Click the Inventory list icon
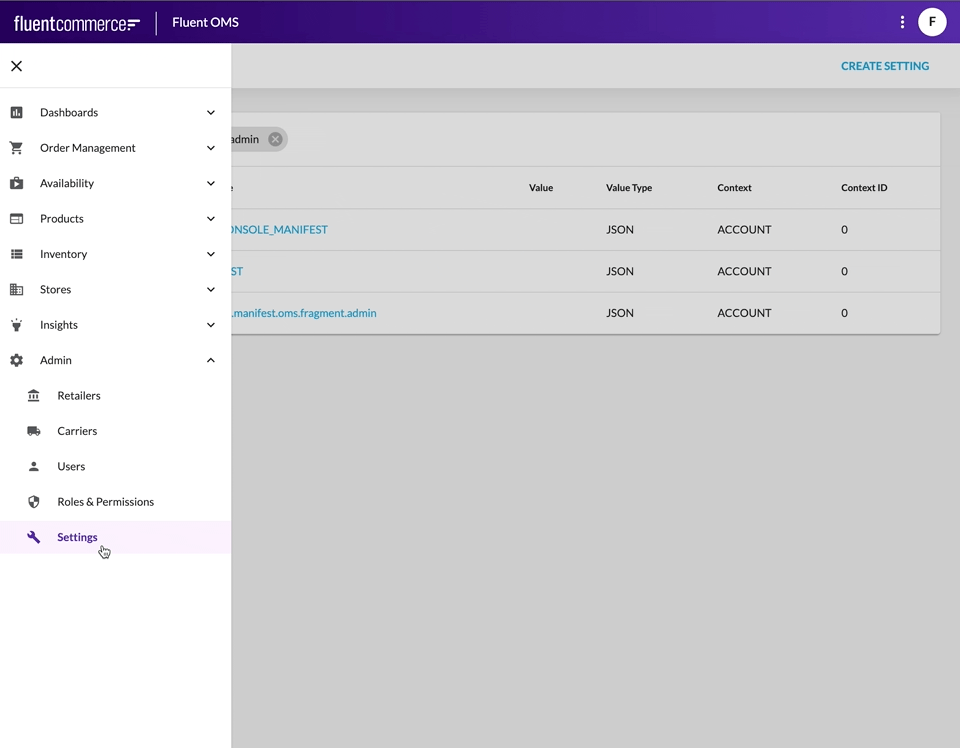 tap(16, 254)
